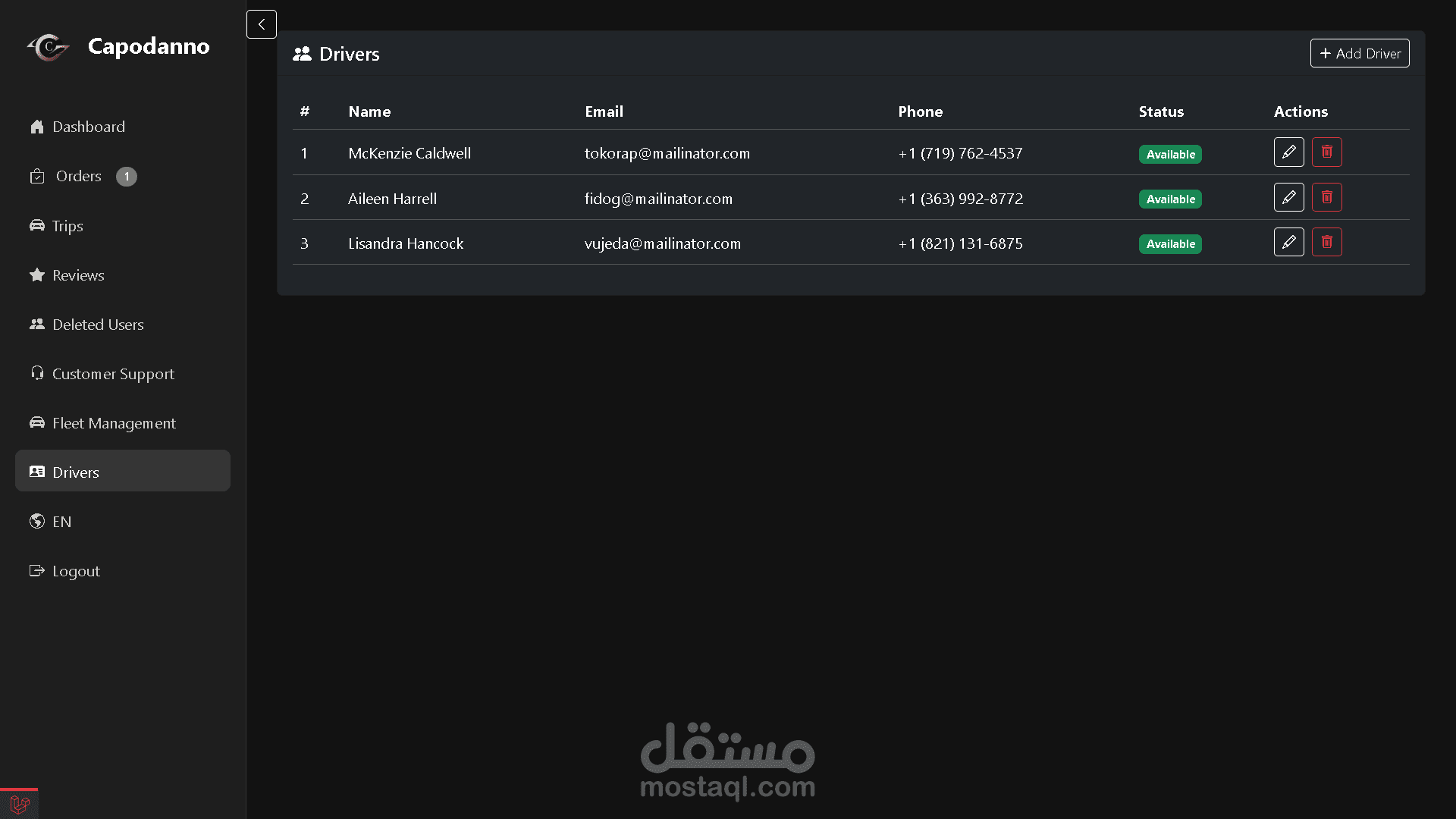
Task: Go to the Dashboard page
Action: pos(88,127)
